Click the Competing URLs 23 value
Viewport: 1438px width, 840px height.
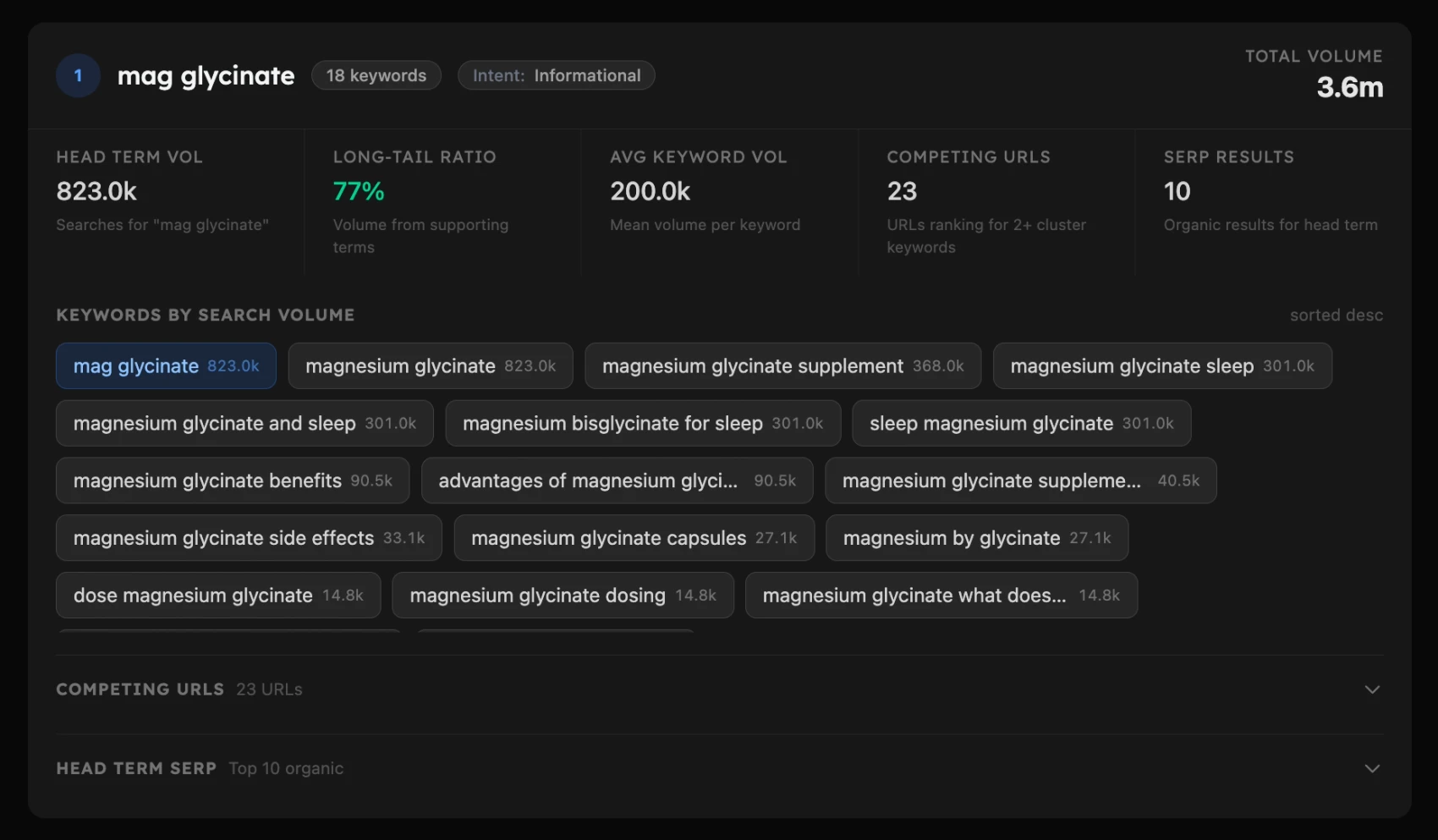tap(902, 191)
